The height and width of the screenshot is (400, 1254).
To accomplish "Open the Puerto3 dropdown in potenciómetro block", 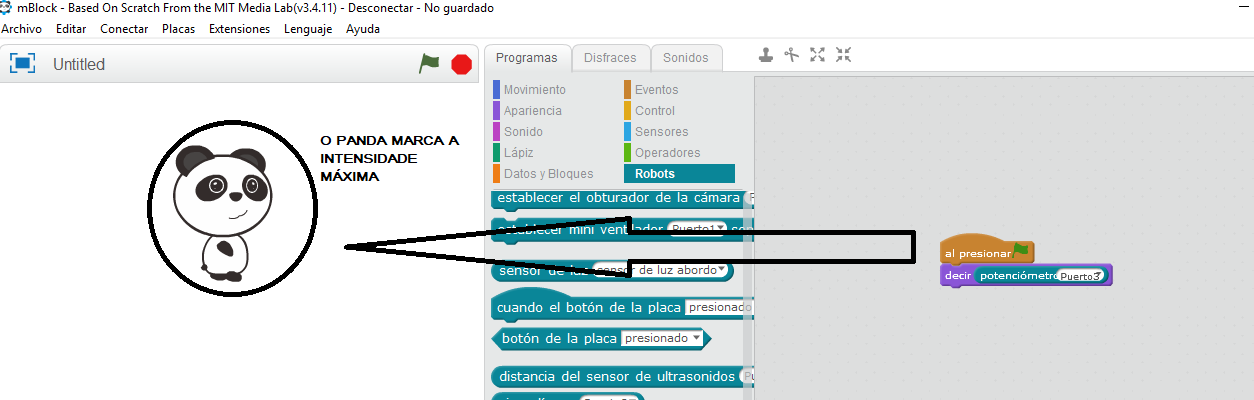I will 1083,276.
